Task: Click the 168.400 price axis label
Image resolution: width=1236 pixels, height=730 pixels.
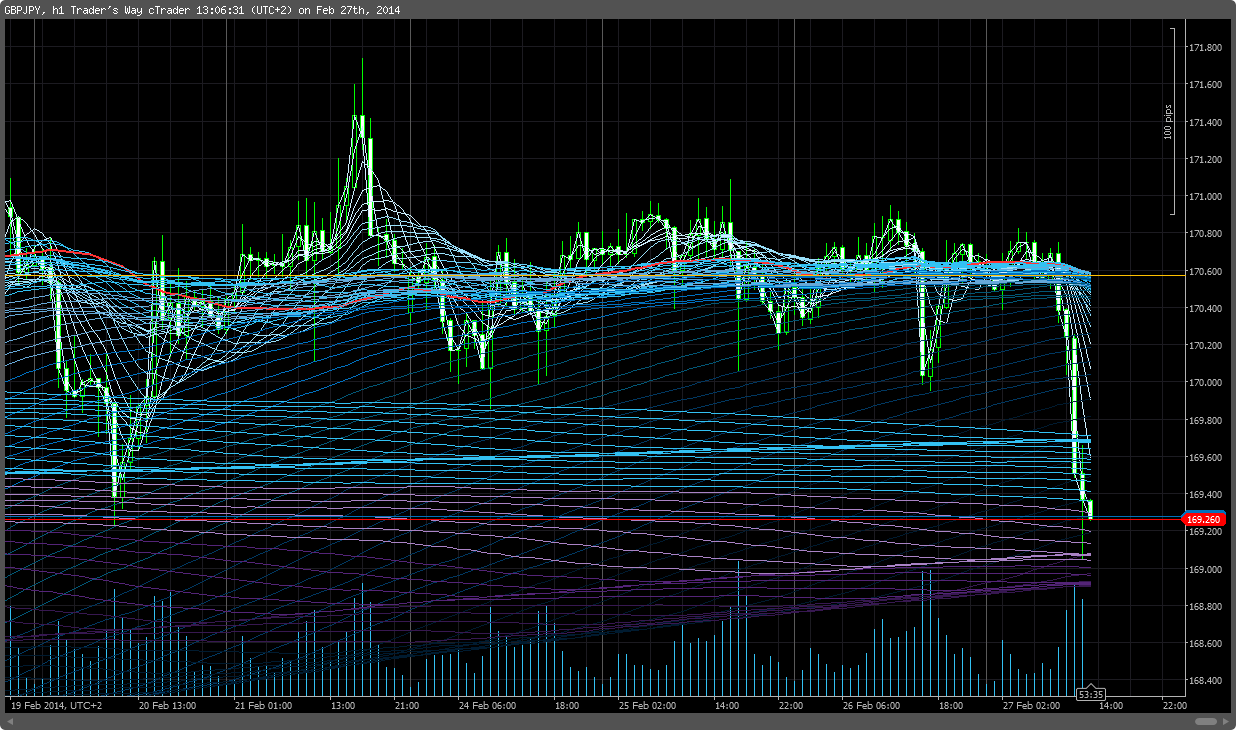Action: click(1203, 681)
